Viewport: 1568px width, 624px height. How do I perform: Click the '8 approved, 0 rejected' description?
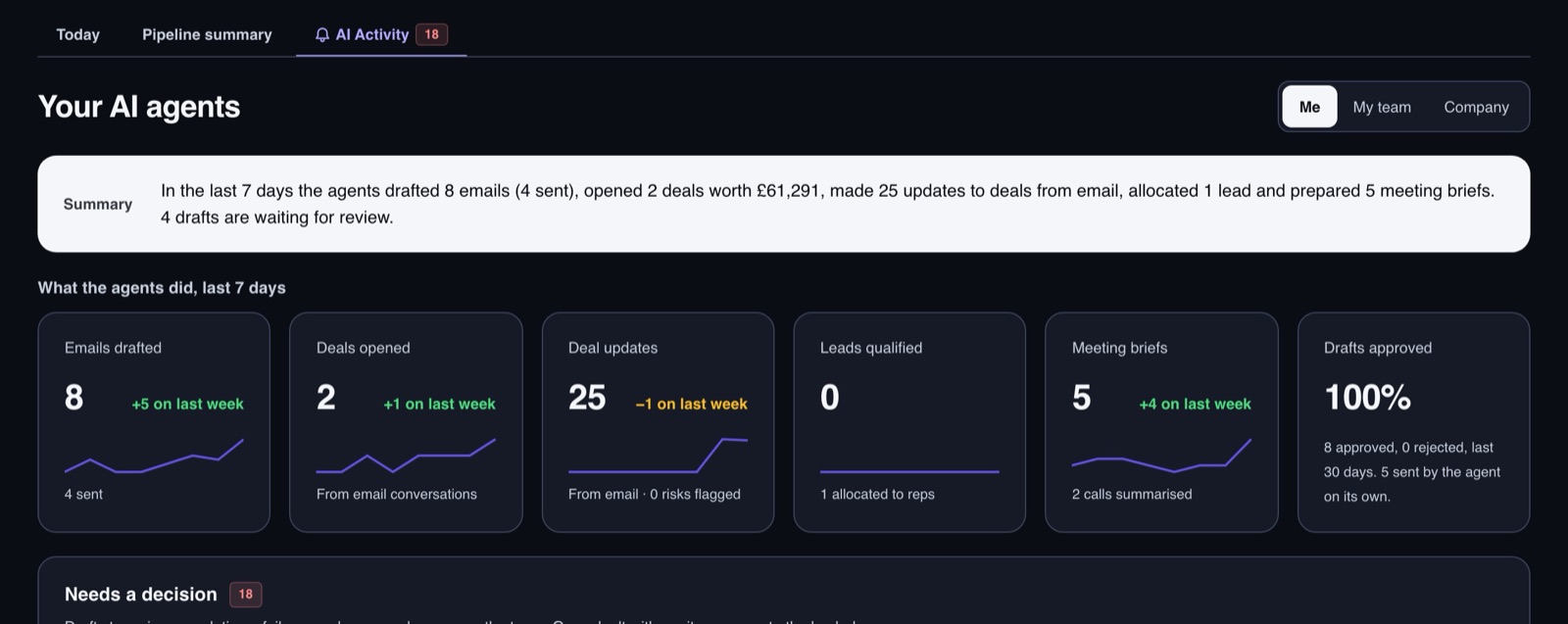click(x=1412, y=471)
